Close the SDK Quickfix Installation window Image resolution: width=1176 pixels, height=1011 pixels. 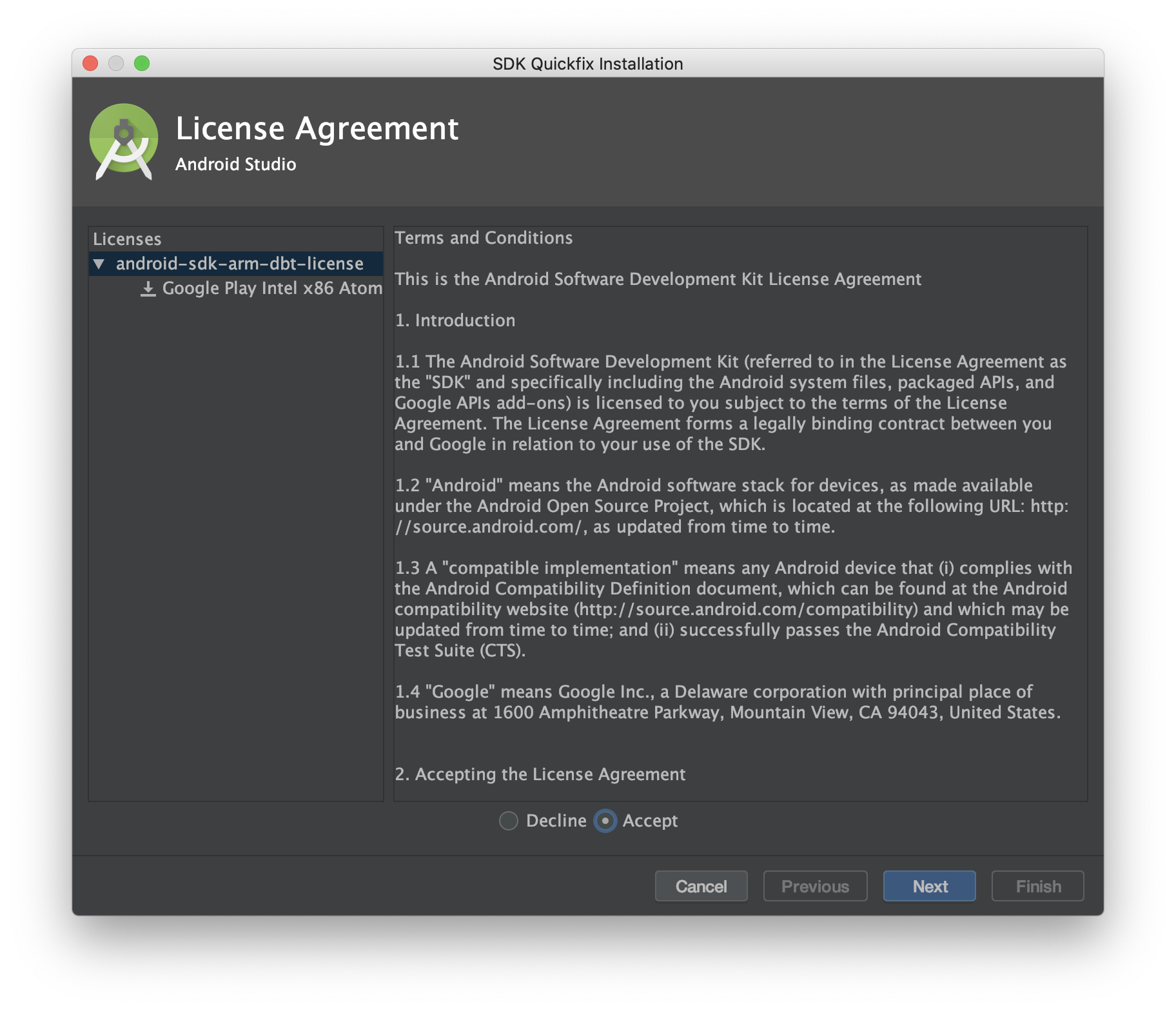pos(90,63)
